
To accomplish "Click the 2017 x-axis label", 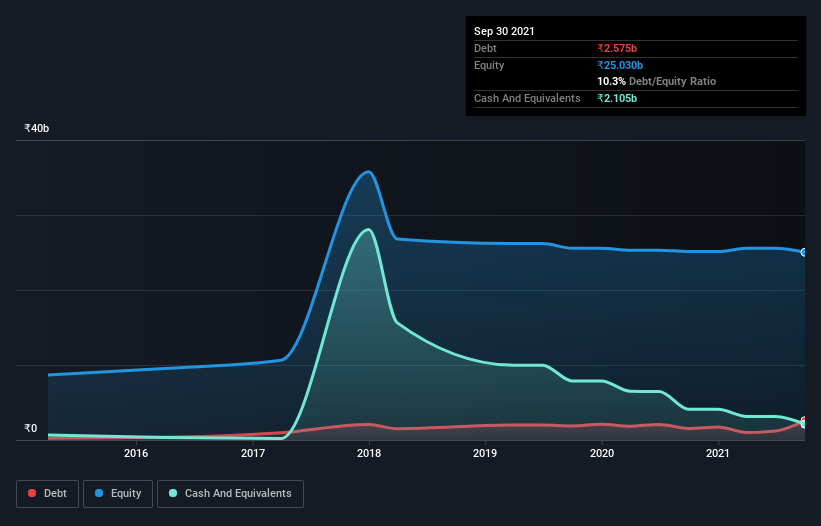I will coord(253,453).
